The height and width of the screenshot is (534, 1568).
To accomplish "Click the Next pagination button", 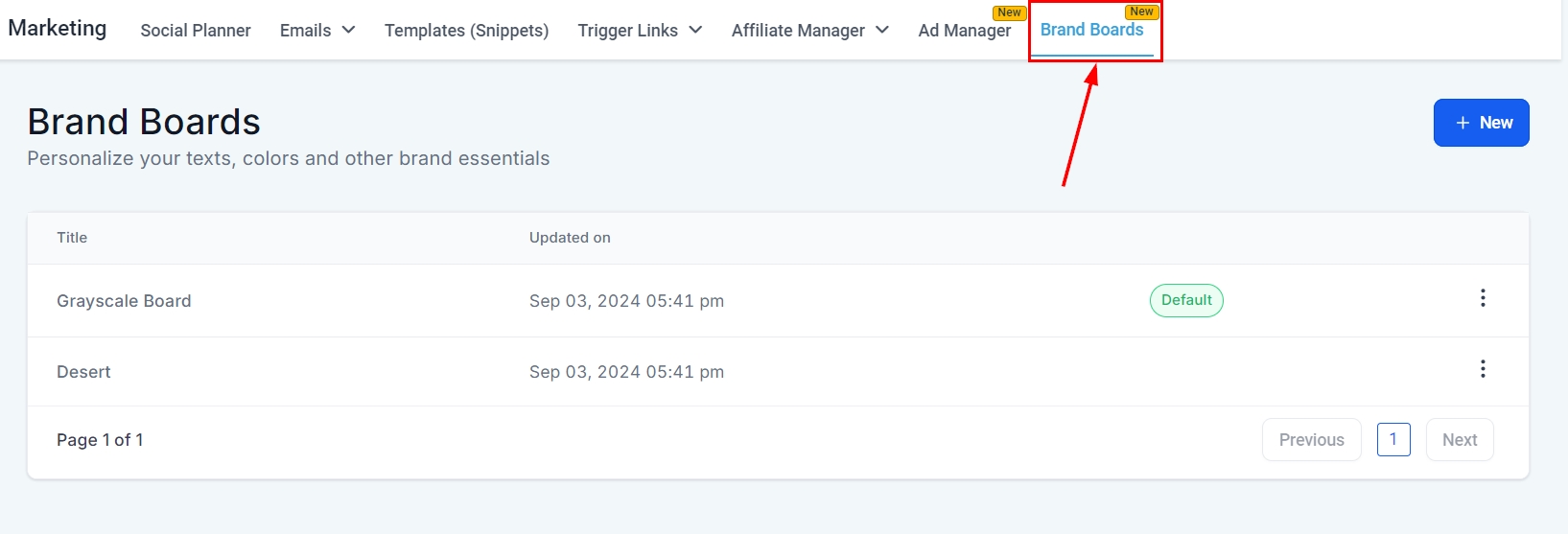I will click(x=1459, y=440).
